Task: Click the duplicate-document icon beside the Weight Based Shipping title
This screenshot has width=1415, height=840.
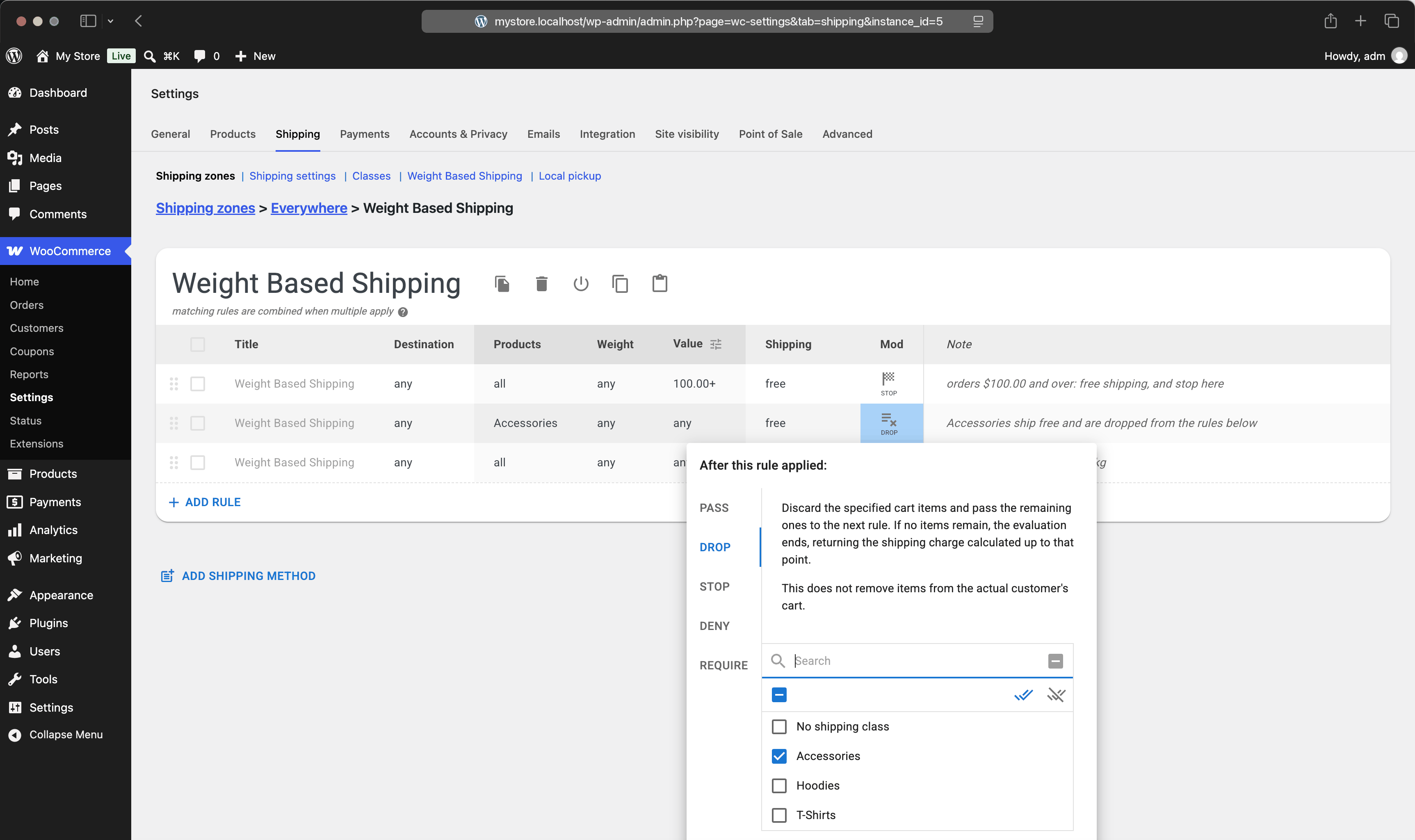Action: 502,283
